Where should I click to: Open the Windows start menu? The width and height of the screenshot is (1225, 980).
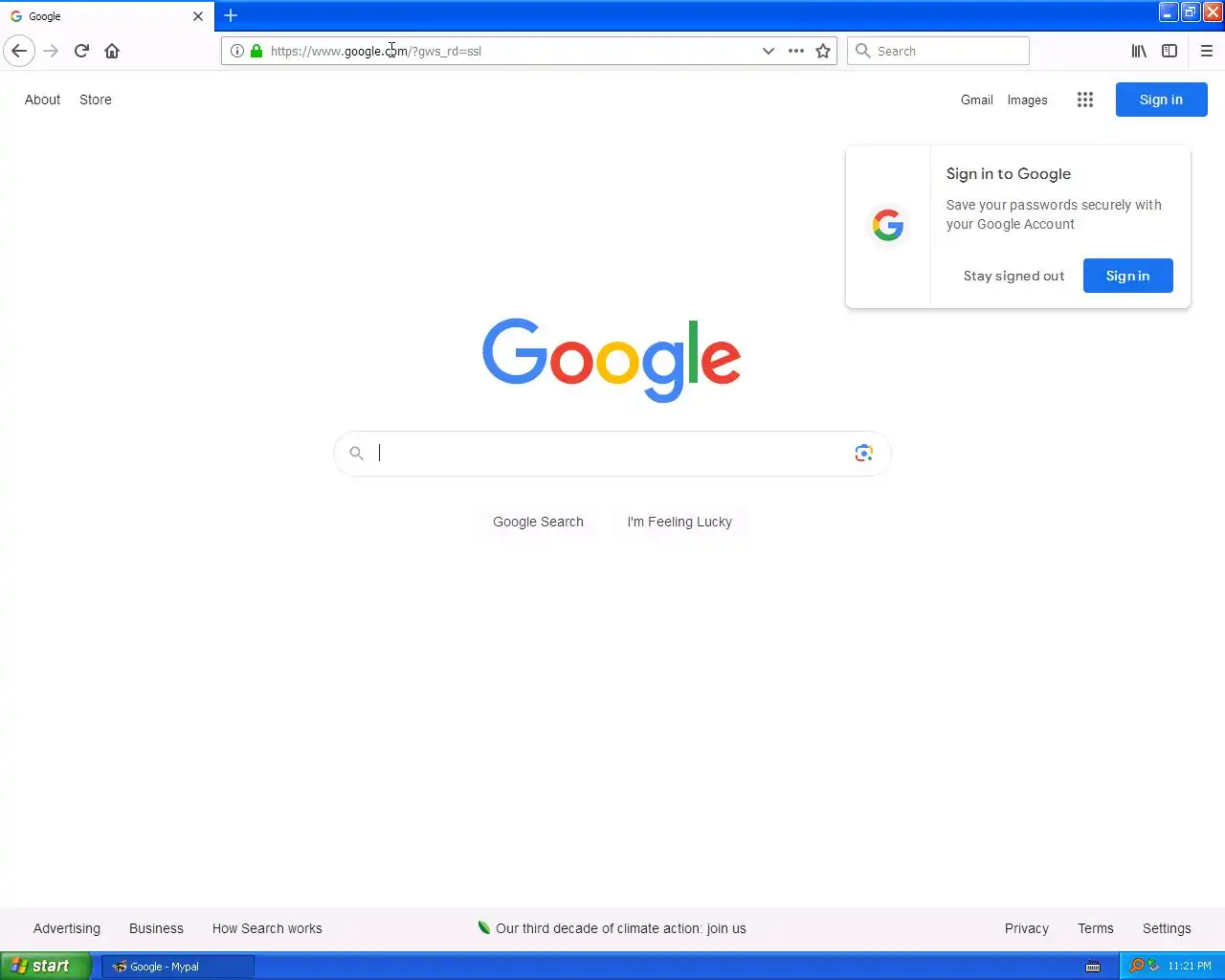(x=45, y=966)
